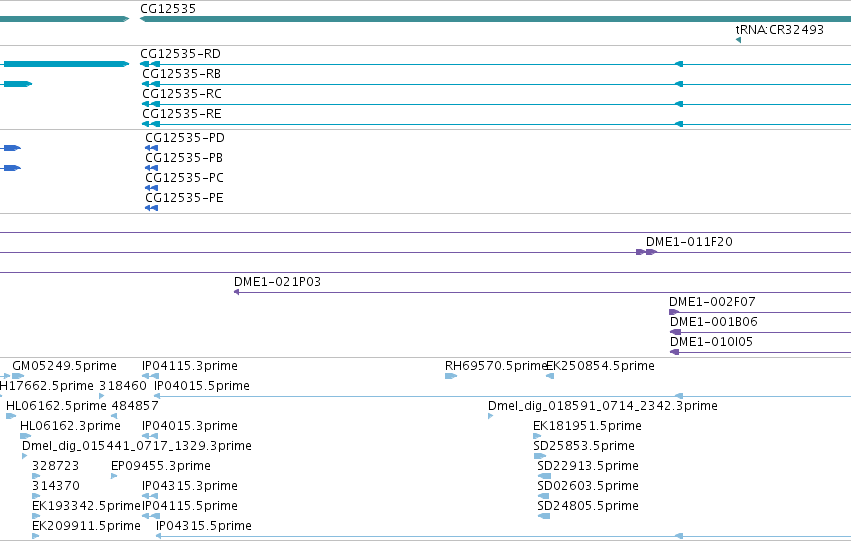Screen dimensions: 851x541
Task: Click protein CG12535-PC label
Action: (184, 178)
